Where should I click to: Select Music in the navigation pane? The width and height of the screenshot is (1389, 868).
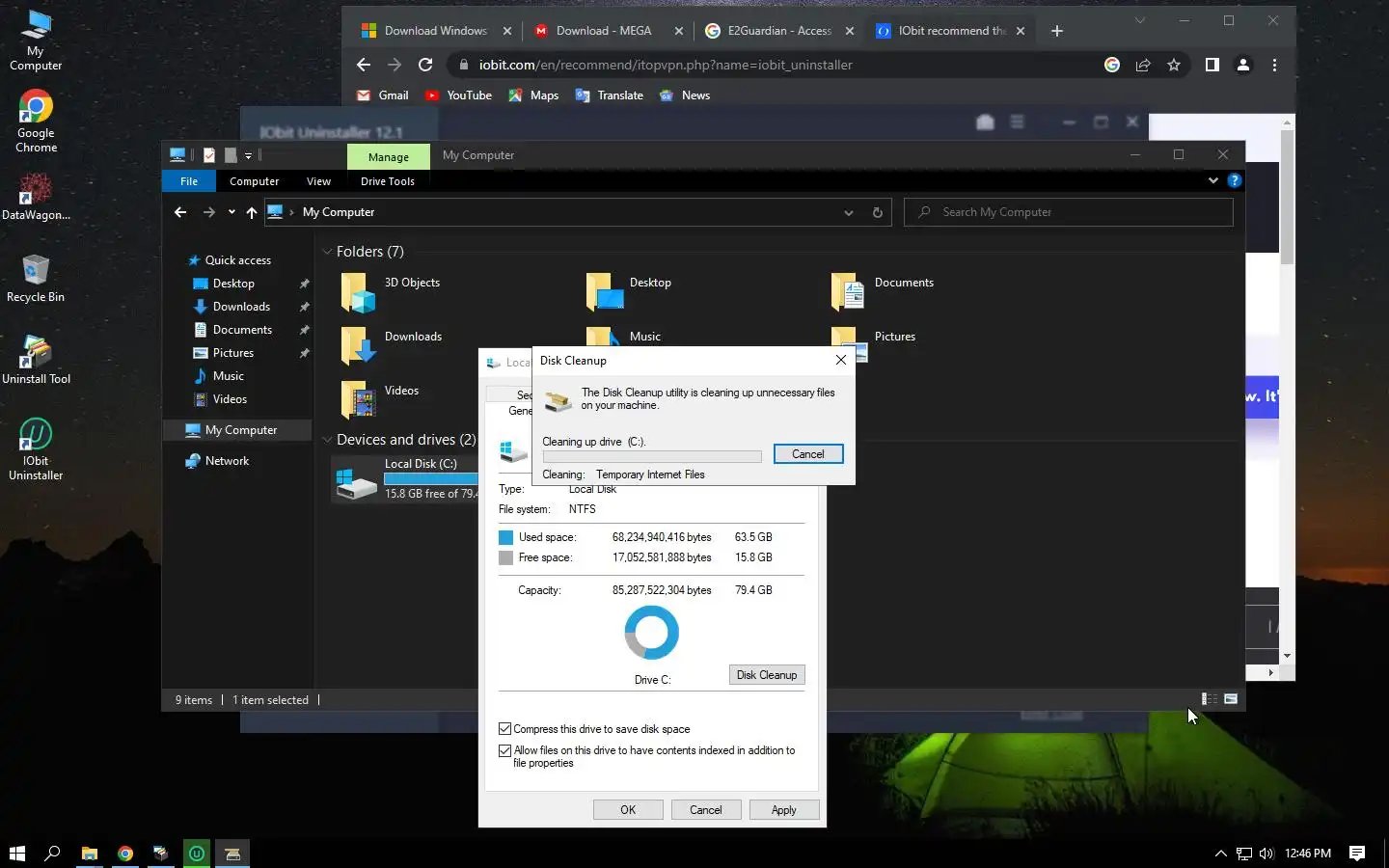click(229, 376)
